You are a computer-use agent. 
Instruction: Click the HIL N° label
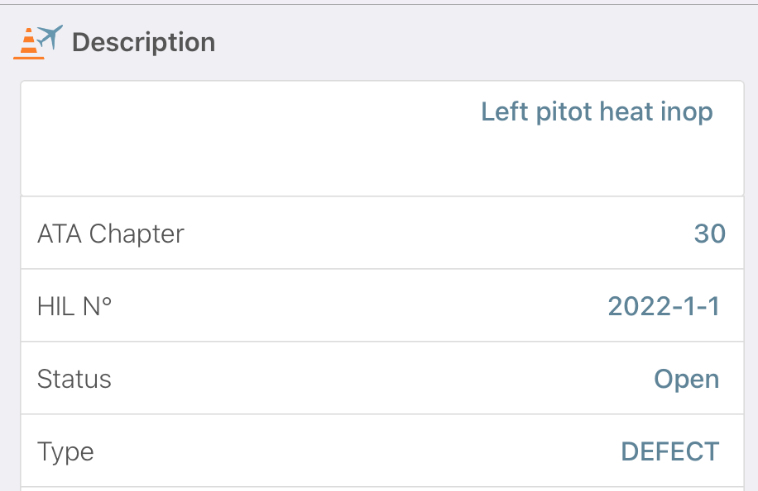(74, 306)
